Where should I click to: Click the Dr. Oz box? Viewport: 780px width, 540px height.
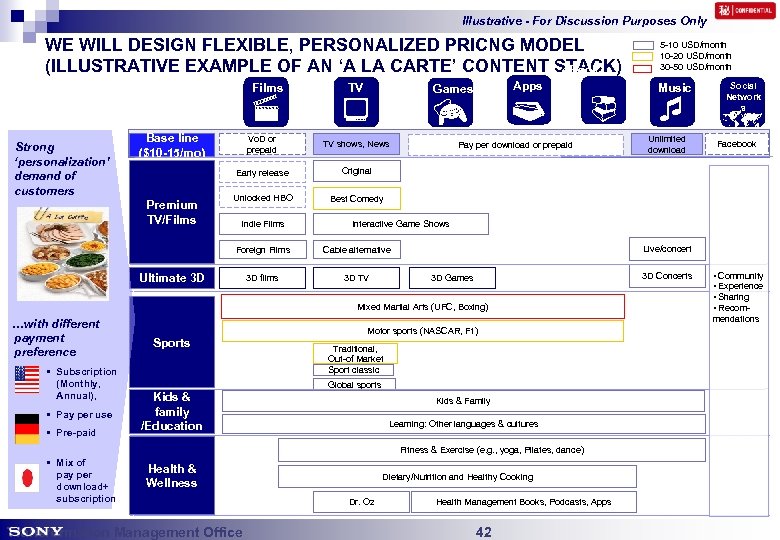tap(362, 502)
